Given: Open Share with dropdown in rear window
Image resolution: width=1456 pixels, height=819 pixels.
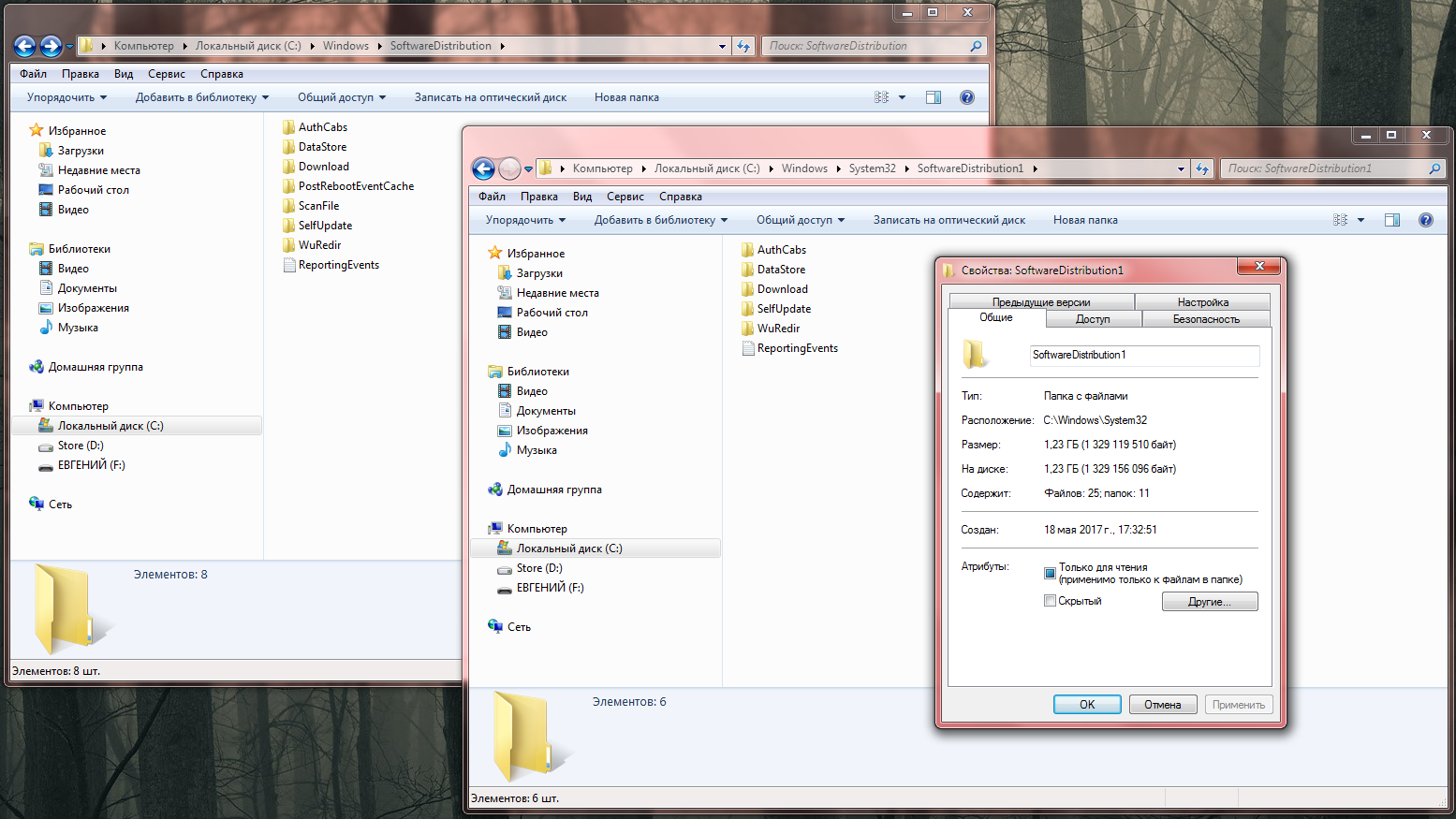Looking at the screenshot, I should 342,97.
